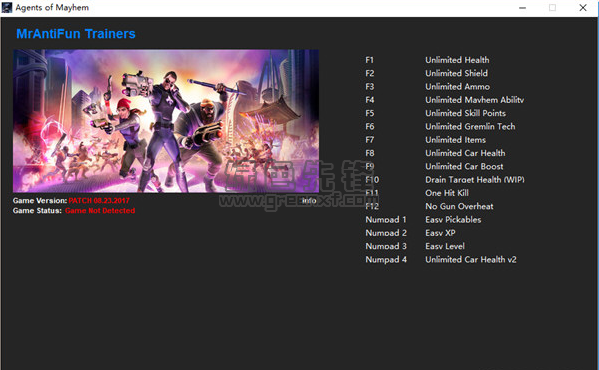Viewport: 599px width, 370px height.
Task: Select the Unlimited Health cheat entry
Action: click(x=457, y=60)
